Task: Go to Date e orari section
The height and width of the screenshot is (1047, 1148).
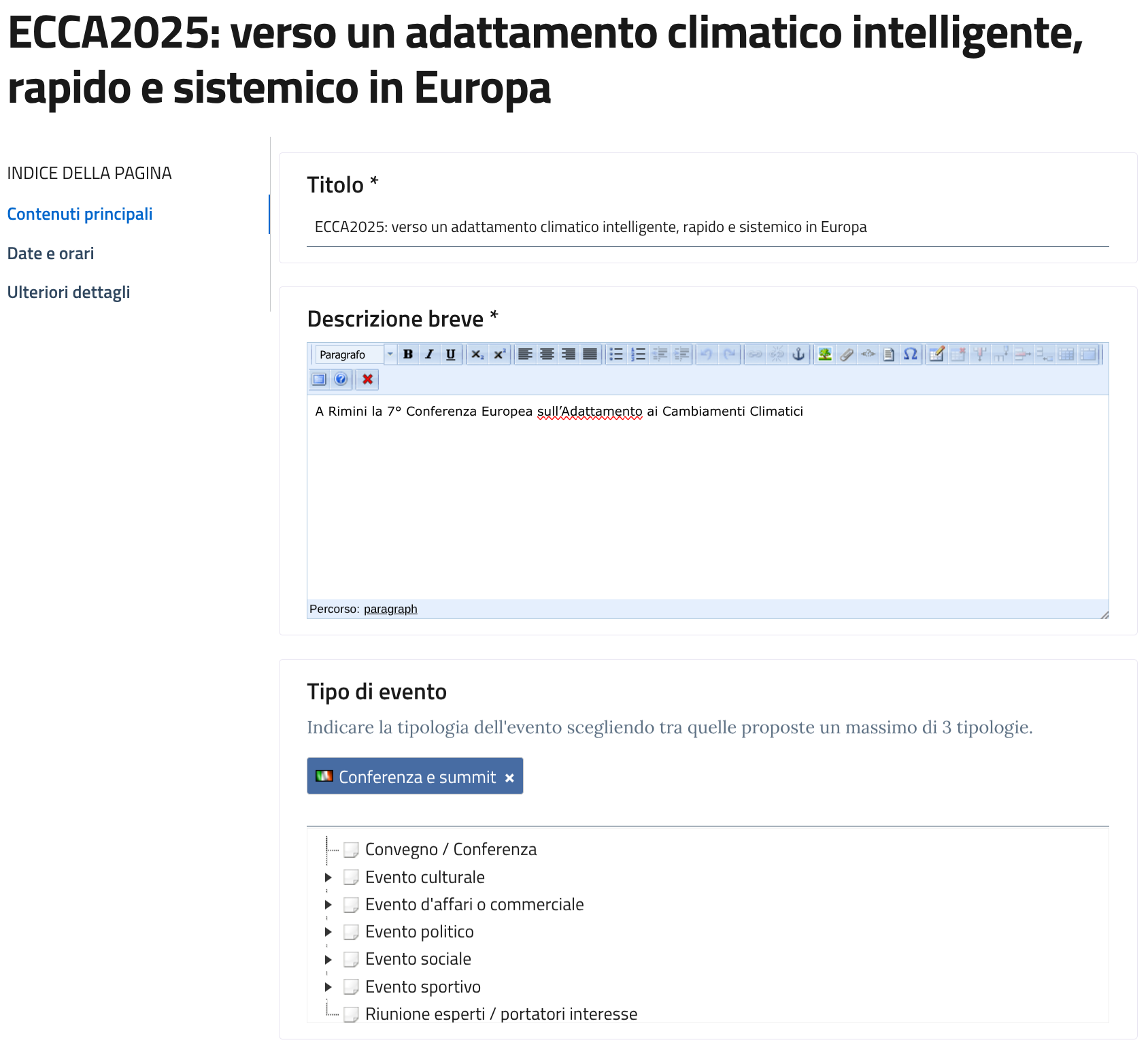Action: (x=50, y=254)
